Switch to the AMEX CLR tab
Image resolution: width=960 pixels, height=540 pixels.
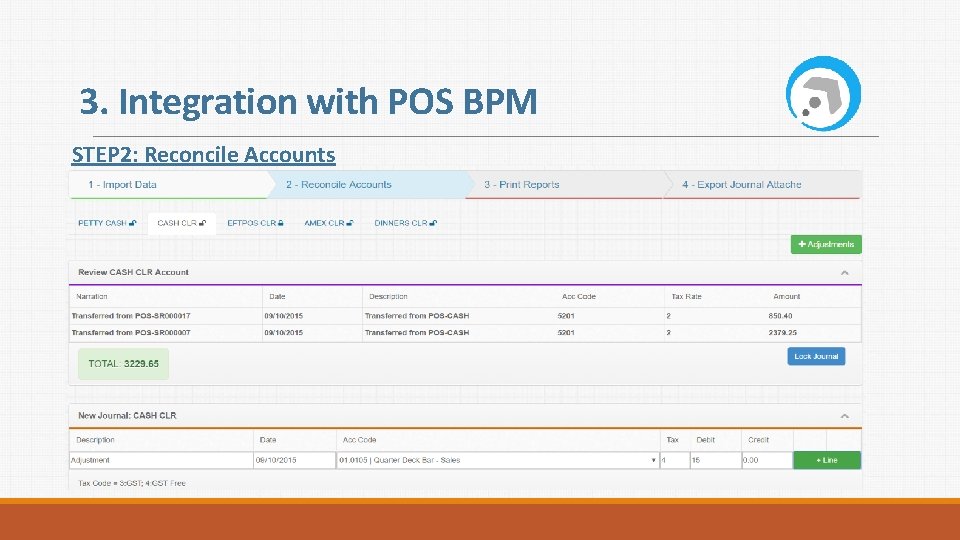(x=328, y=223)
